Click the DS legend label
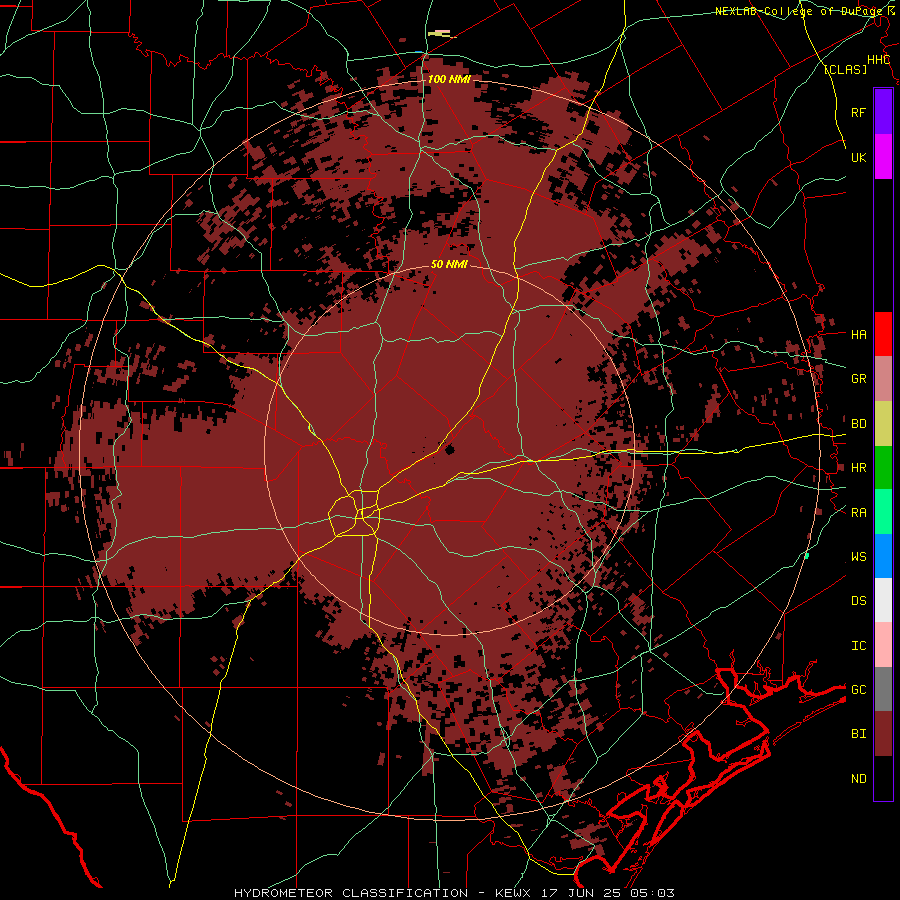Screen dimensions: 900x900 point(859,601)
